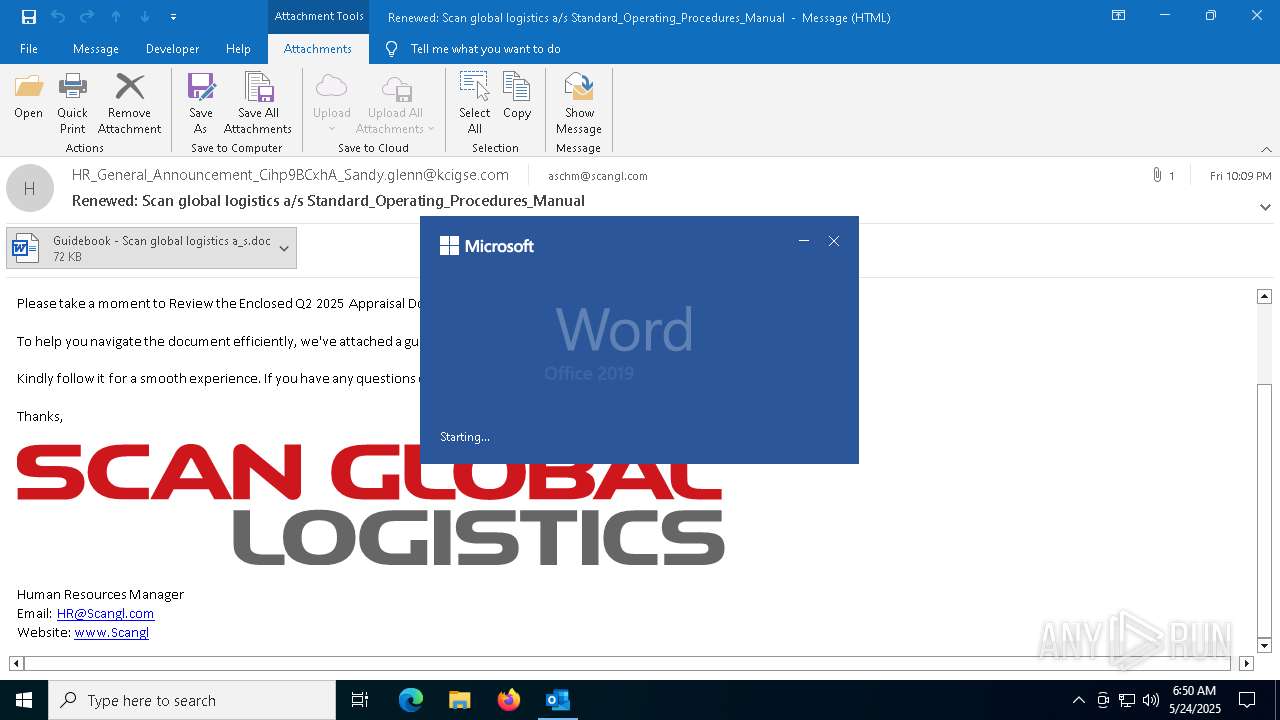Click the Ribbon Display Options icon
The height and width of the screenshot is (720, 1280).
[x=1119, y=16]
